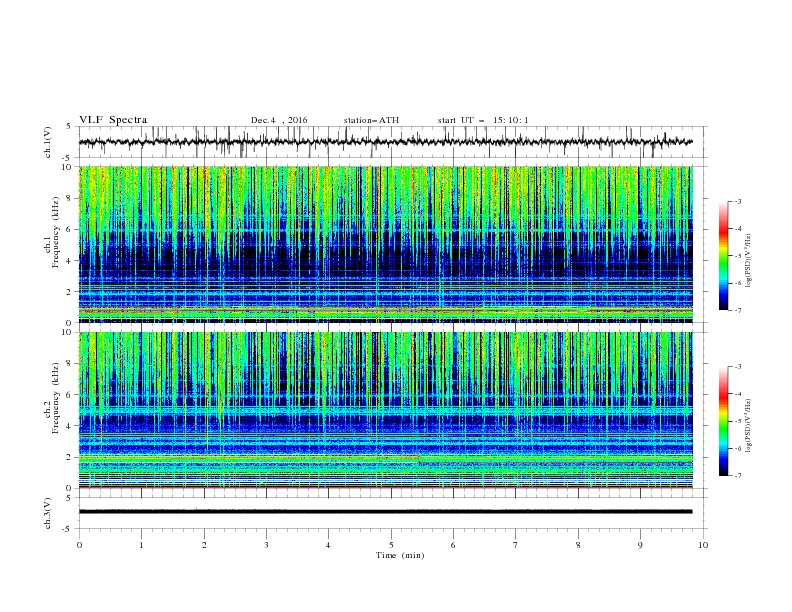Click the ch.1 voltage waveform trace
The image size is (792, 612).
tap(385, 142)
